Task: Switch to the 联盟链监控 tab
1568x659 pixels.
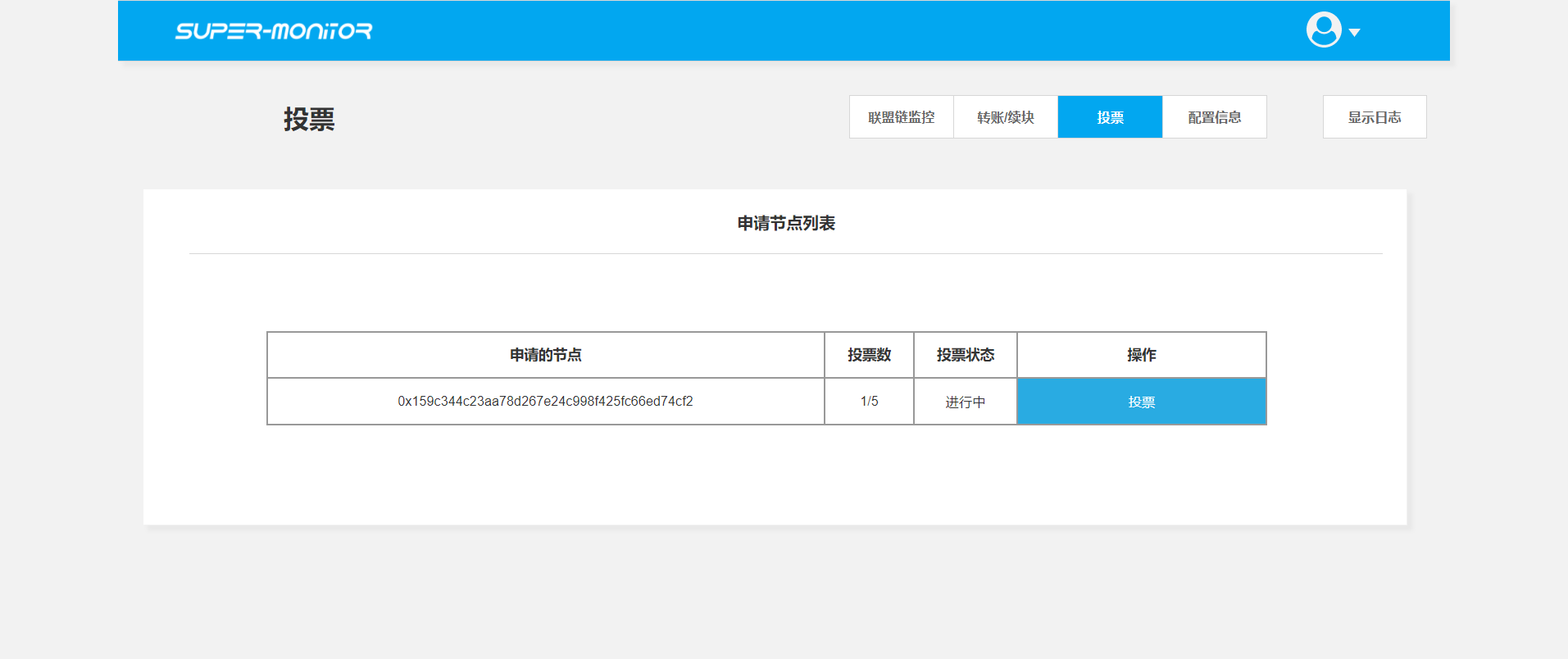Action: pyautogui.click(x=901, y=117)
